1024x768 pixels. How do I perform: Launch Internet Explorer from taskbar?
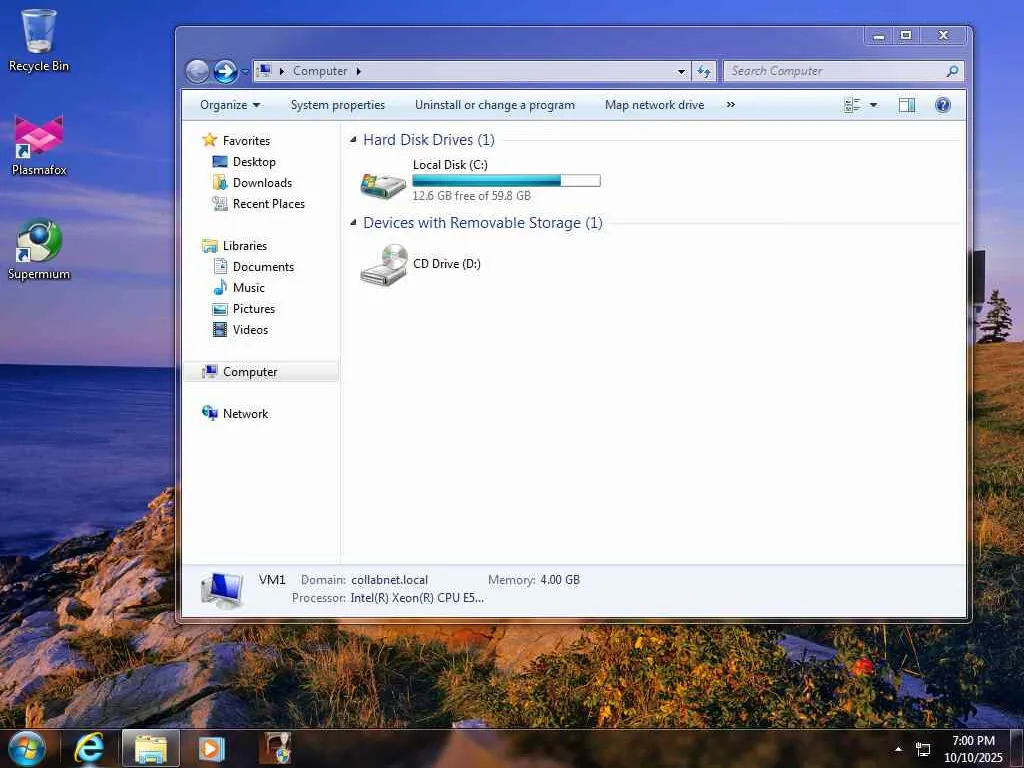click(x=89, y=748)
